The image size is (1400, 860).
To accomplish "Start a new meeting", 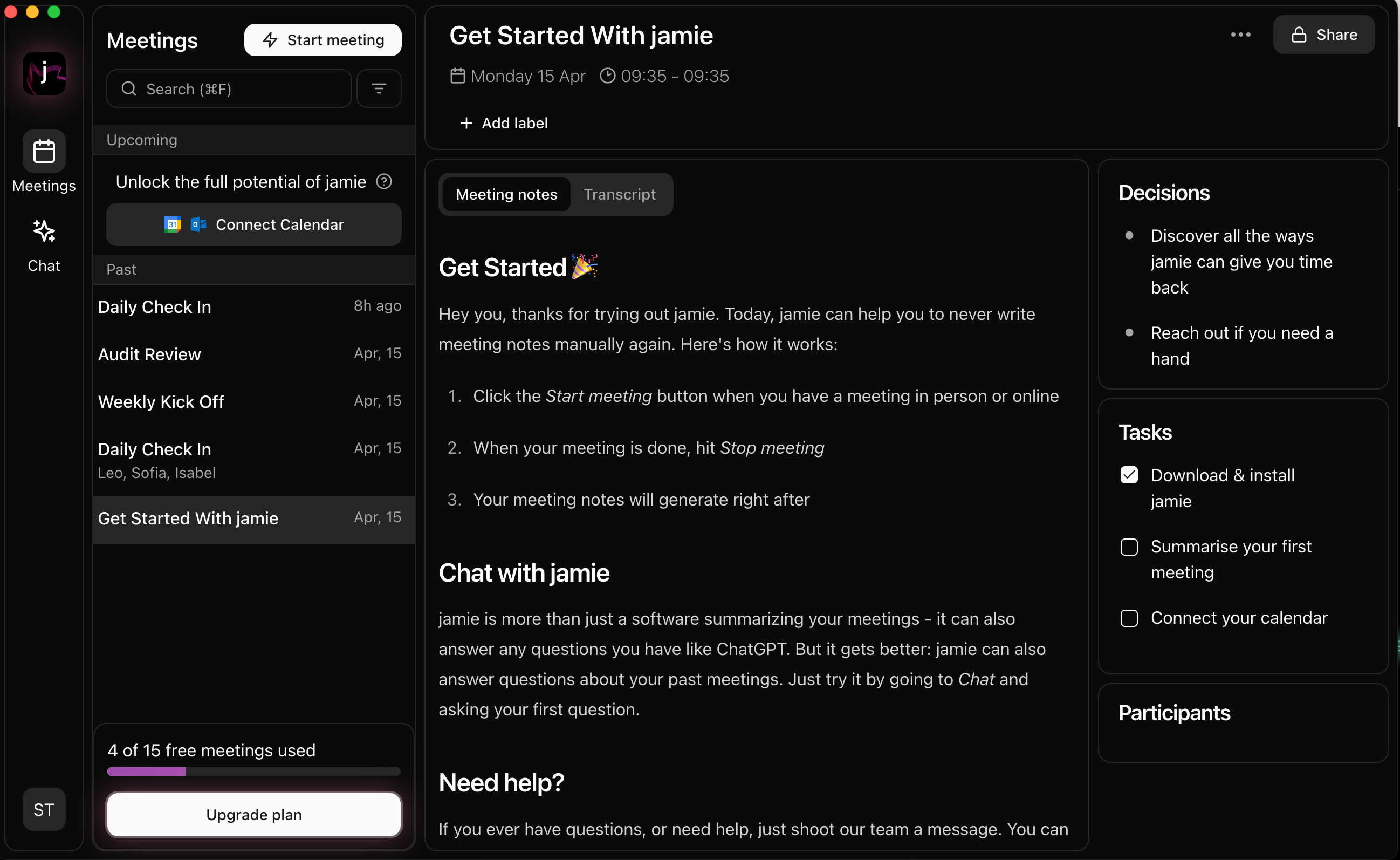I will pos(323,40).
